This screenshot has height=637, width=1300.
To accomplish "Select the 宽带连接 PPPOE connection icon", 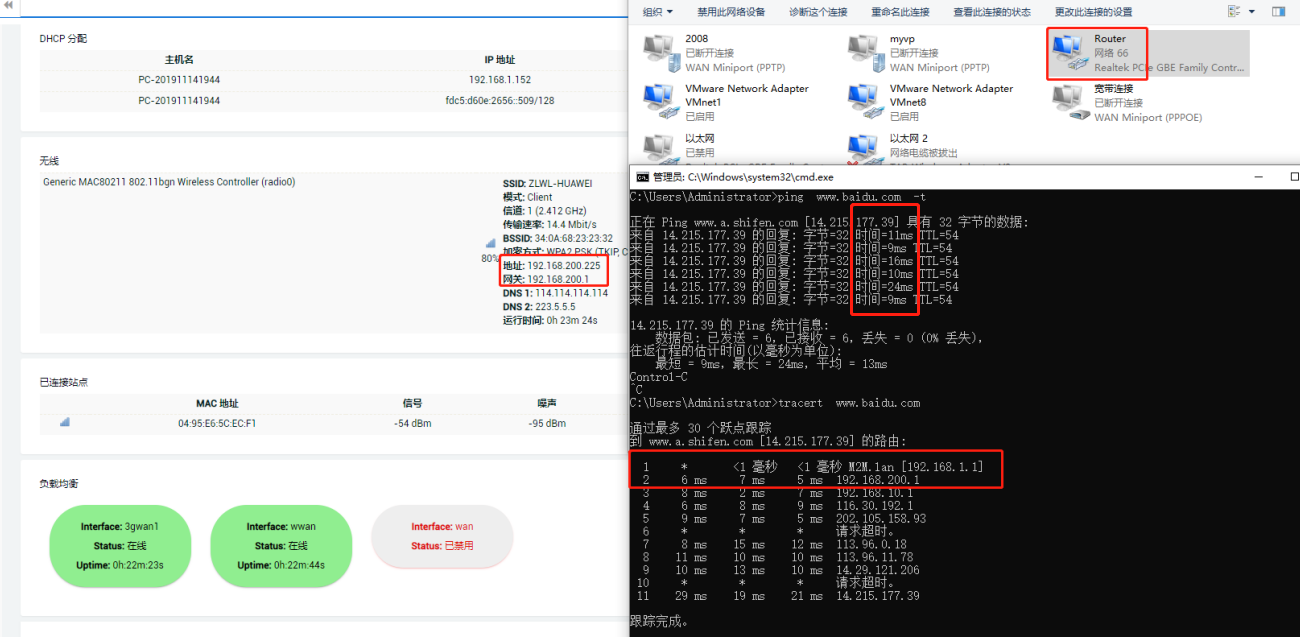I will pyautogui.click(x=1070, y=102).
